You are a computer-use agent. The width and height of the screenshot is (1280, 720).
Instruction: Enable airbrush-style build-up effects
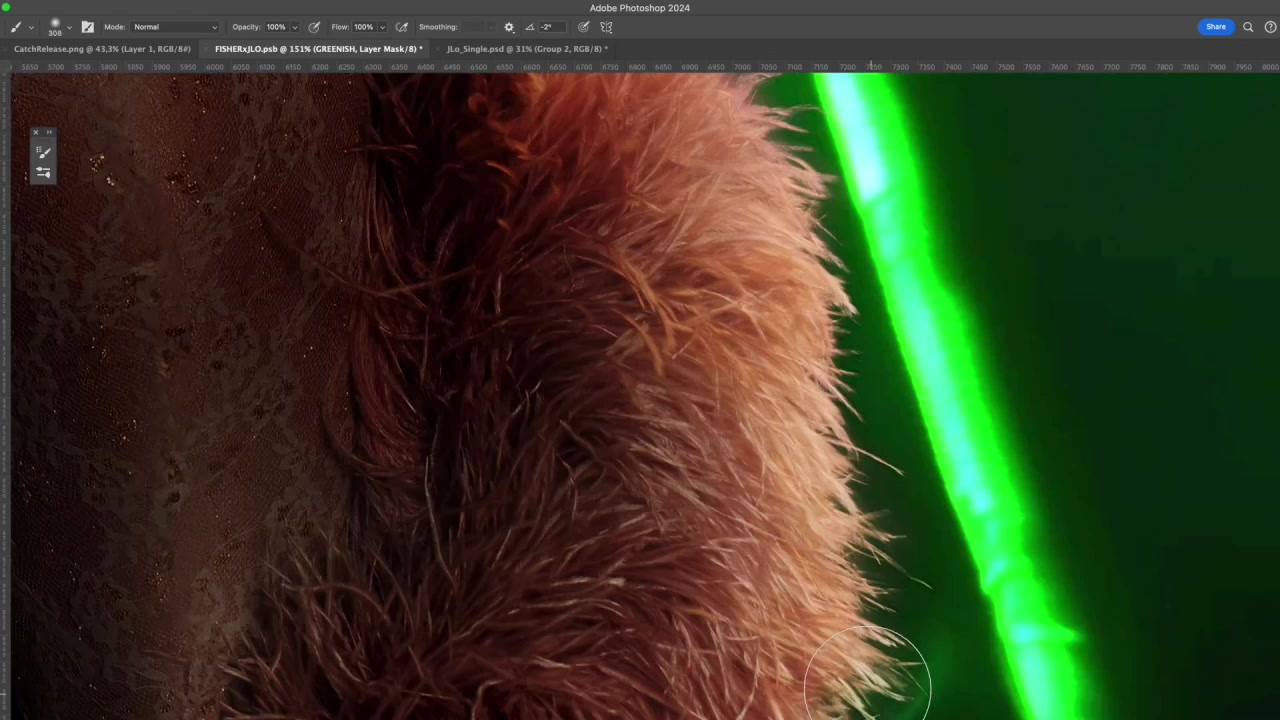click(x=402, y=27)
